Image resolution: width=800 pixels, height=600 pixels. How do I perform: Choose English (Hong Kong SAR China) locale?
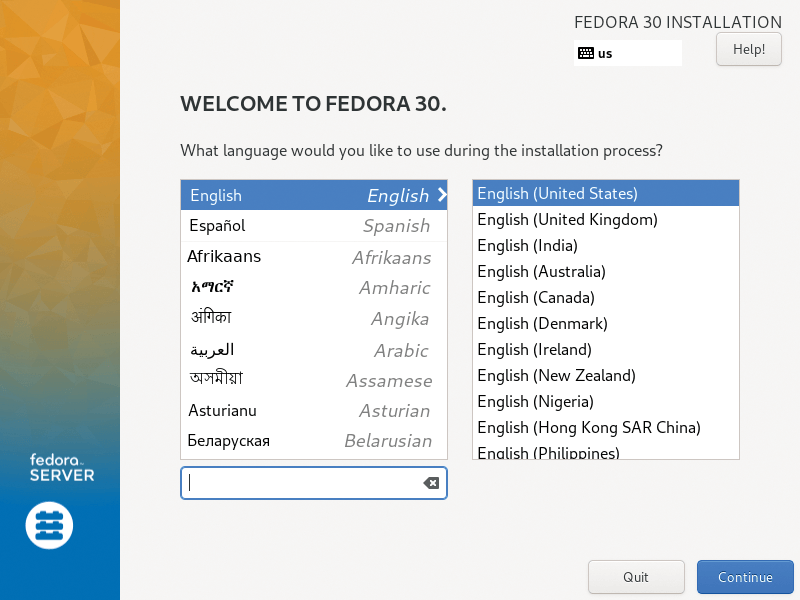tap(606, 428)
